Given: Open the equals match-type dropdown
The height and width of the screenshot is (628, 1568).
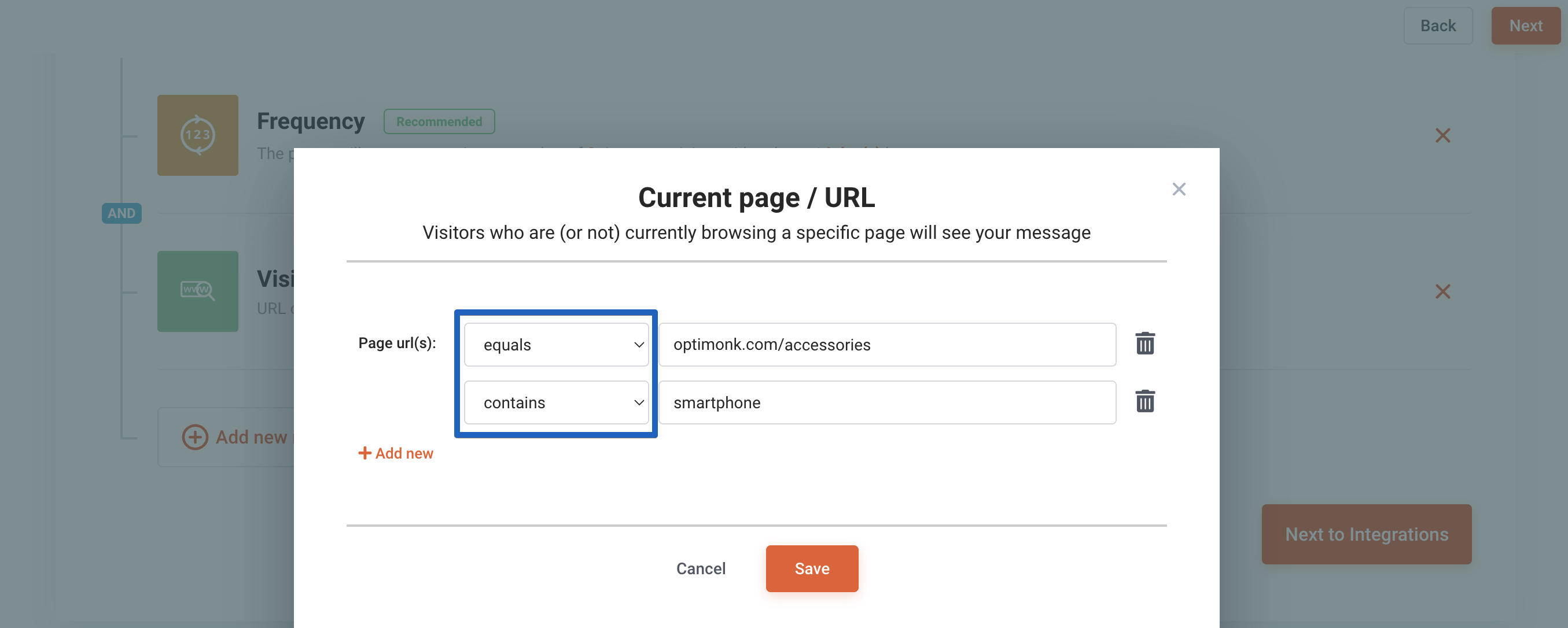Looking at the screenshot, I should click(555, 344).
